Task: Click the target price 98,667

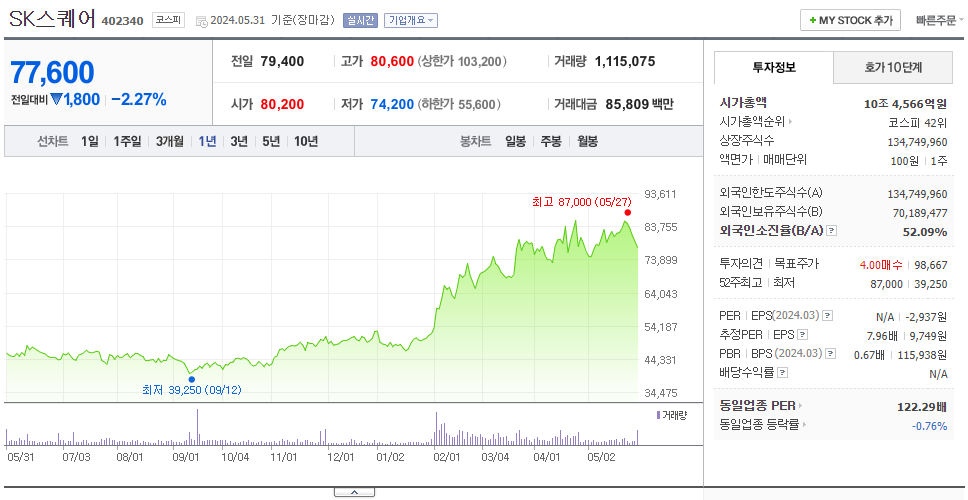Action: click(932, 265)
